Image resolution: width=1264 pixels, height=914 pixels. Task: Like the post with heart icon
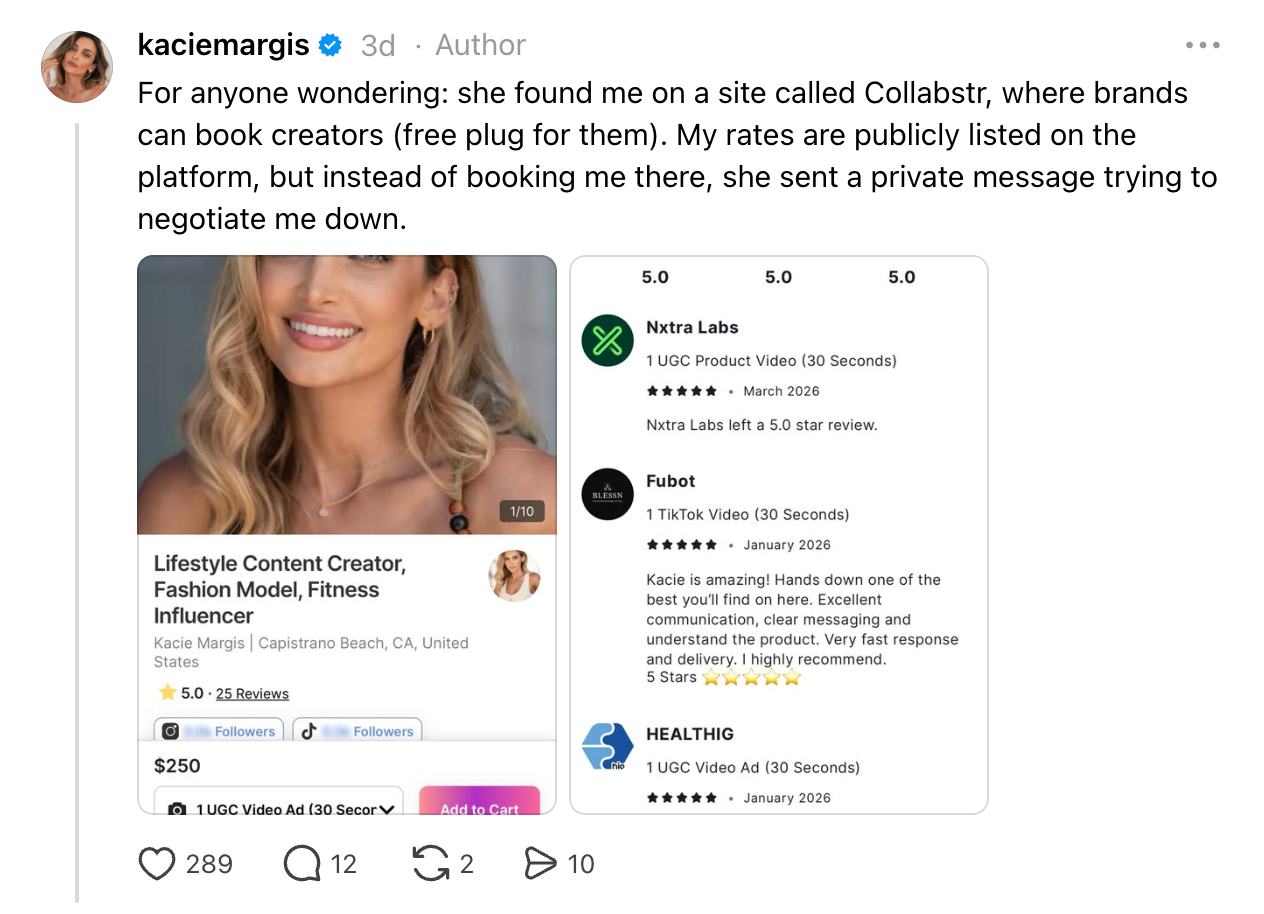pos(157,864)
